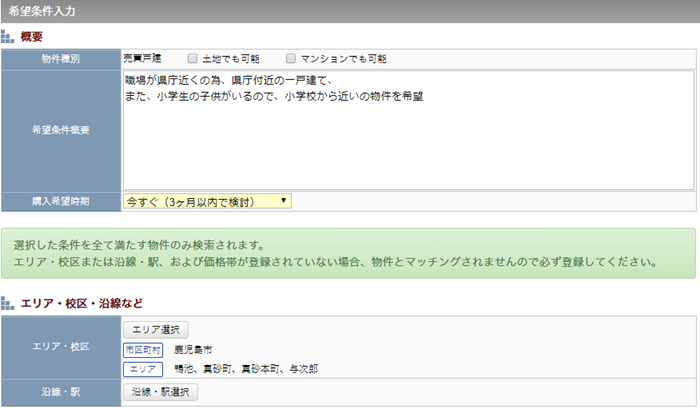The height and width of the screenshot is (409, 700).
Task: Click the 鹿児島市 city text
Action: pos(193,350)
